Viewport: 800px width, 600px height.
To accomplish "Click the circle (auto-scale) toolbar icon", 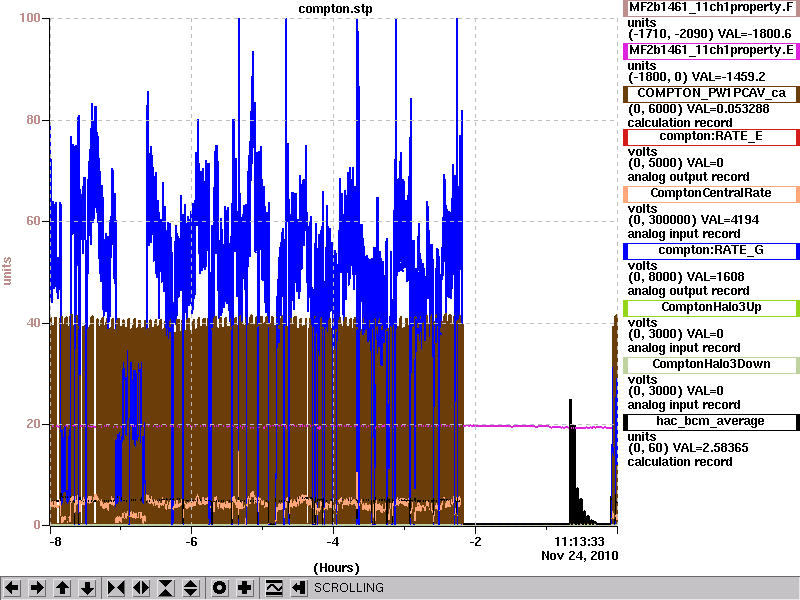I will coord(219,588).
